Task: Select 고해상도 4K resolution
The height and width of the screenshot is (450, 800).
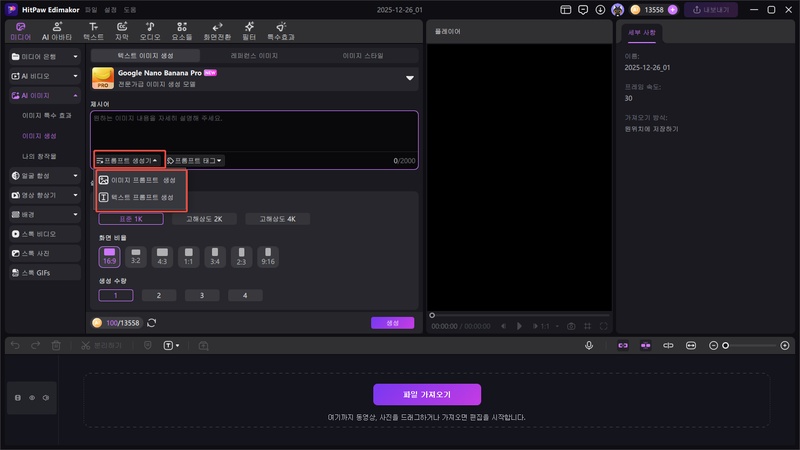Action: click(x=278, y=219)
